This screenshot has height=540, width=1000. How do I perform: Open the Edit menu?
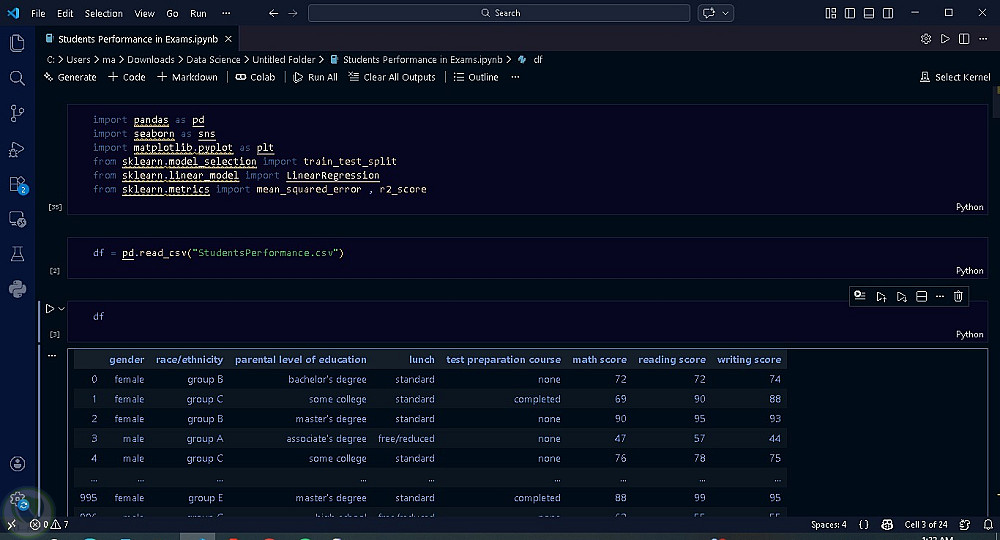[x=65, y=13]
